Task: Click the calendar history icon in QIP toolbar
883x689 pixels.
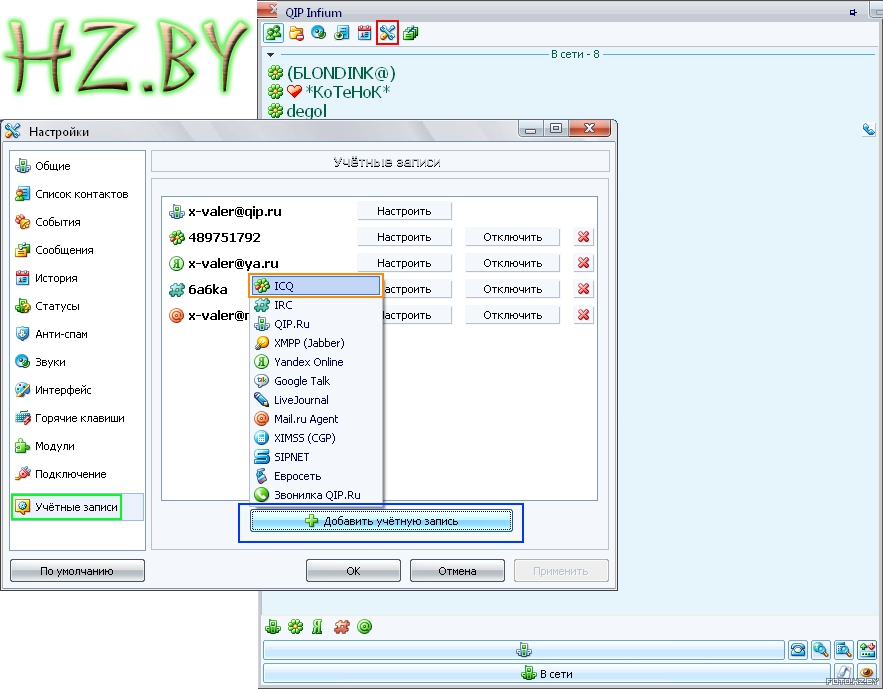Action: (364, 33)
